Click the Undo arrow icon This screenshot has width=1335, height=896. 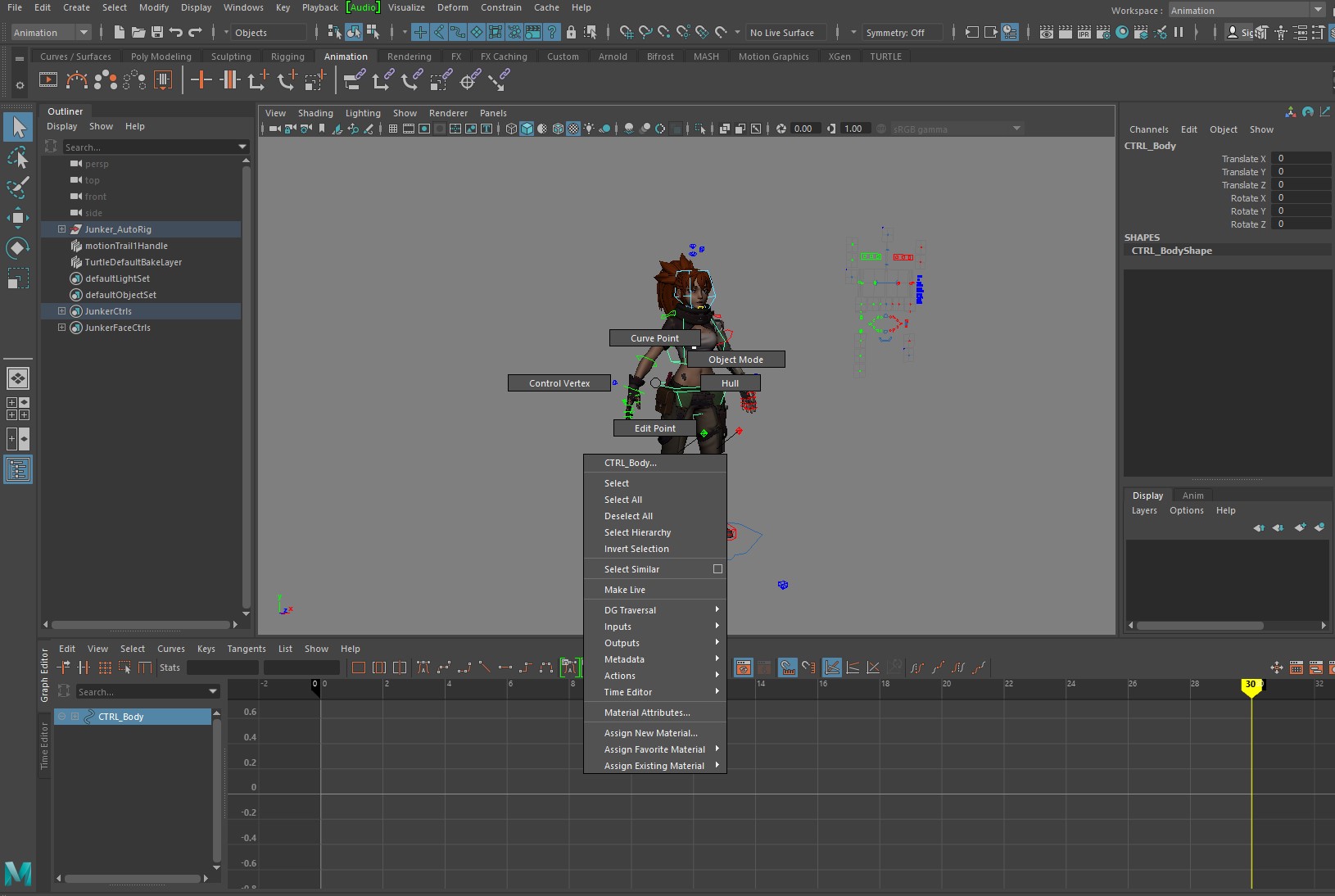point(176,33)
